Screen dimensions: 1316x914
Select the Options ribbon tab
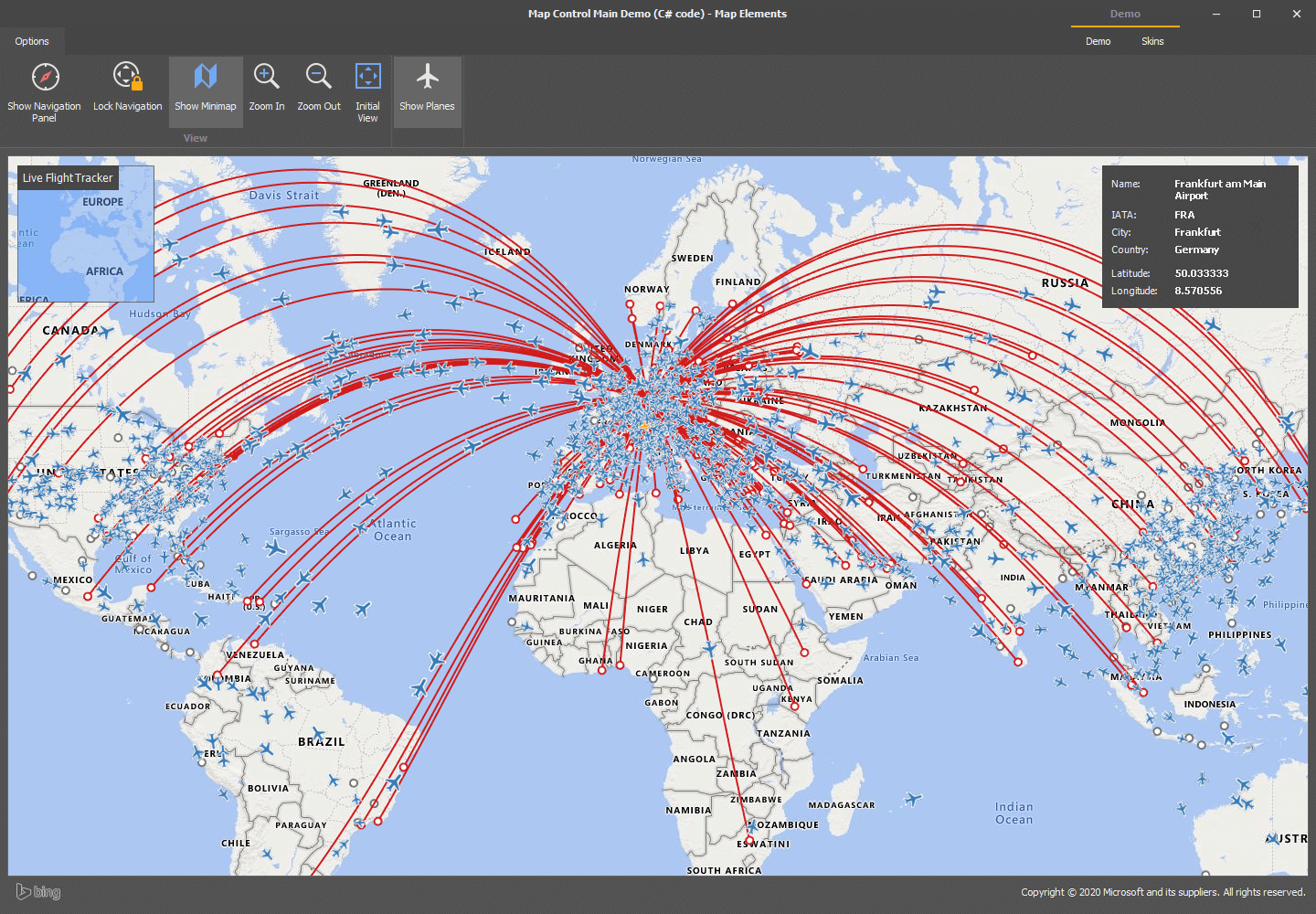tap(32, 41)
